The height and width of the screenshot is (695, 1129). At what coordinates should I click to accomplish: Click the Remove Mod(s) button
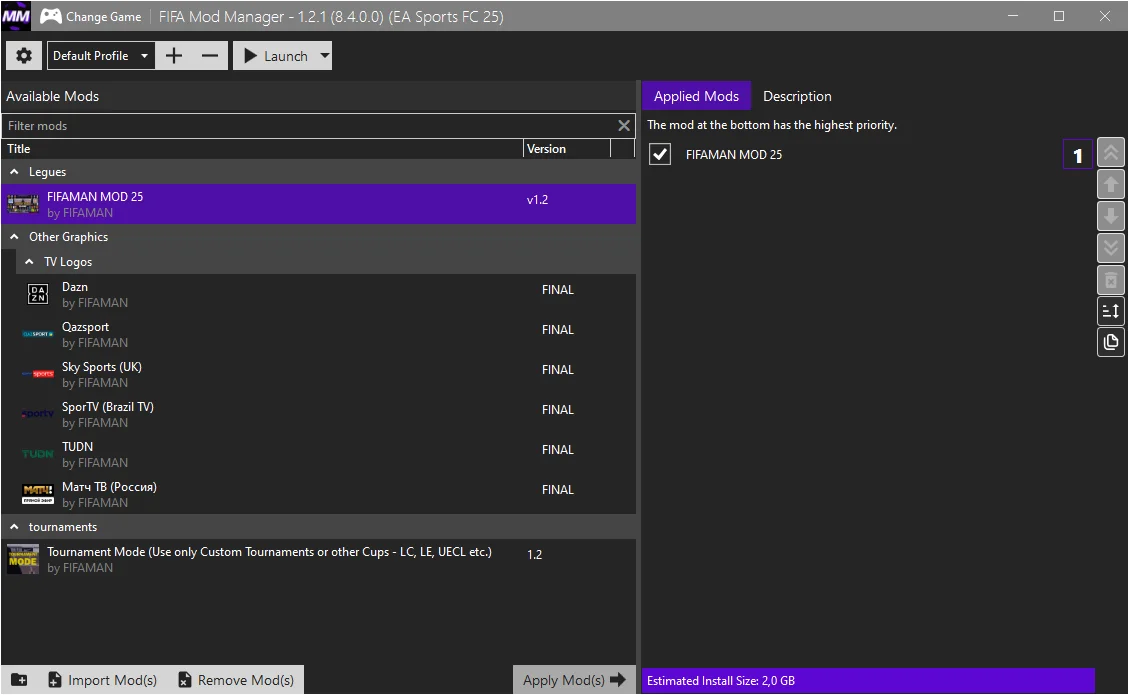(x=236, y=680)
